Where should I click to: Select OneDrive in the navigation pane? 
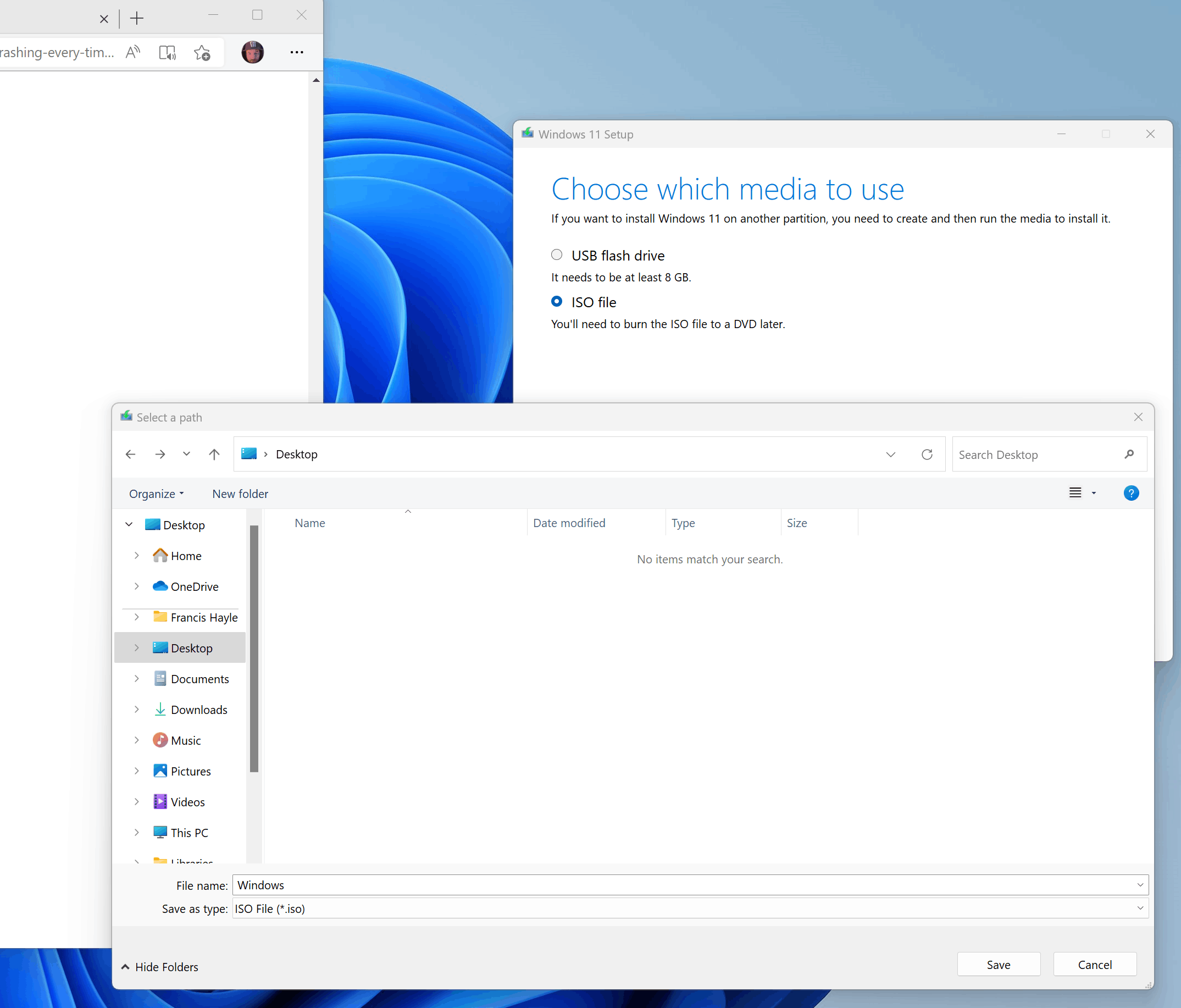coord(186,586)
